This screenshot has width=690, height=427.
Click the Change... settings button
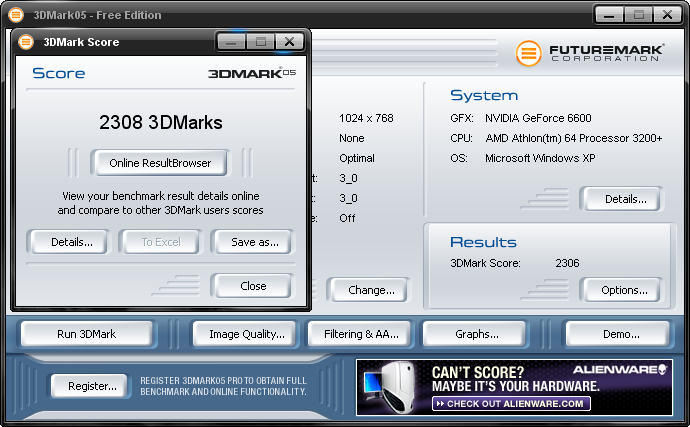tap(371, 291)
